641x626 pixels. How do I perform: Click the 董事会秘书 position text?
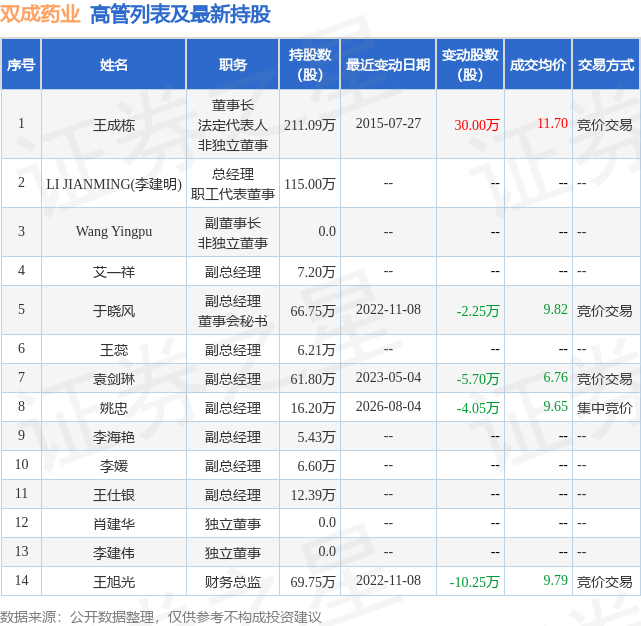(x=233, y=321)
